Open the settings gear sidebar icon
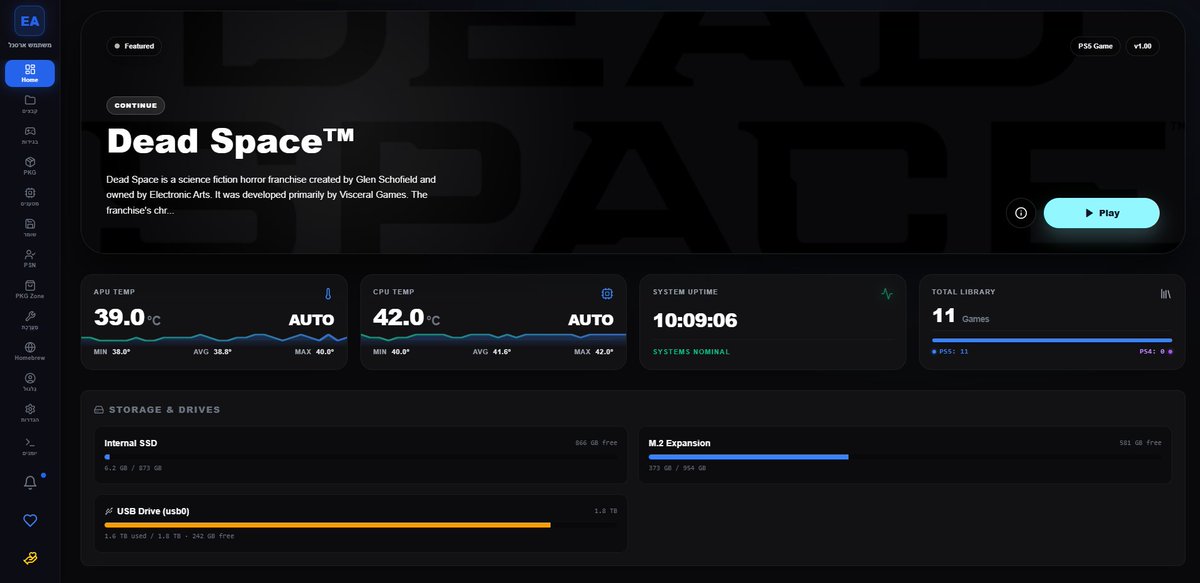1200x583 pixels. tap(30, 409)
